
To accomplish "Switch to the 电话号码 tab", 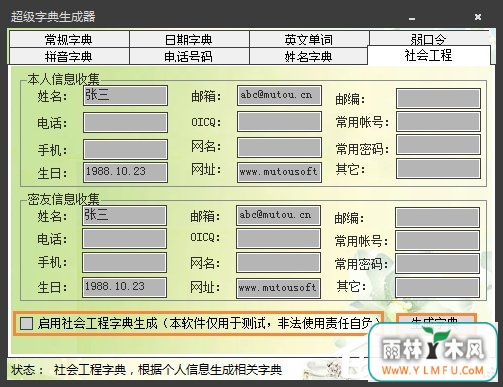I will click(x=189, y=56).
